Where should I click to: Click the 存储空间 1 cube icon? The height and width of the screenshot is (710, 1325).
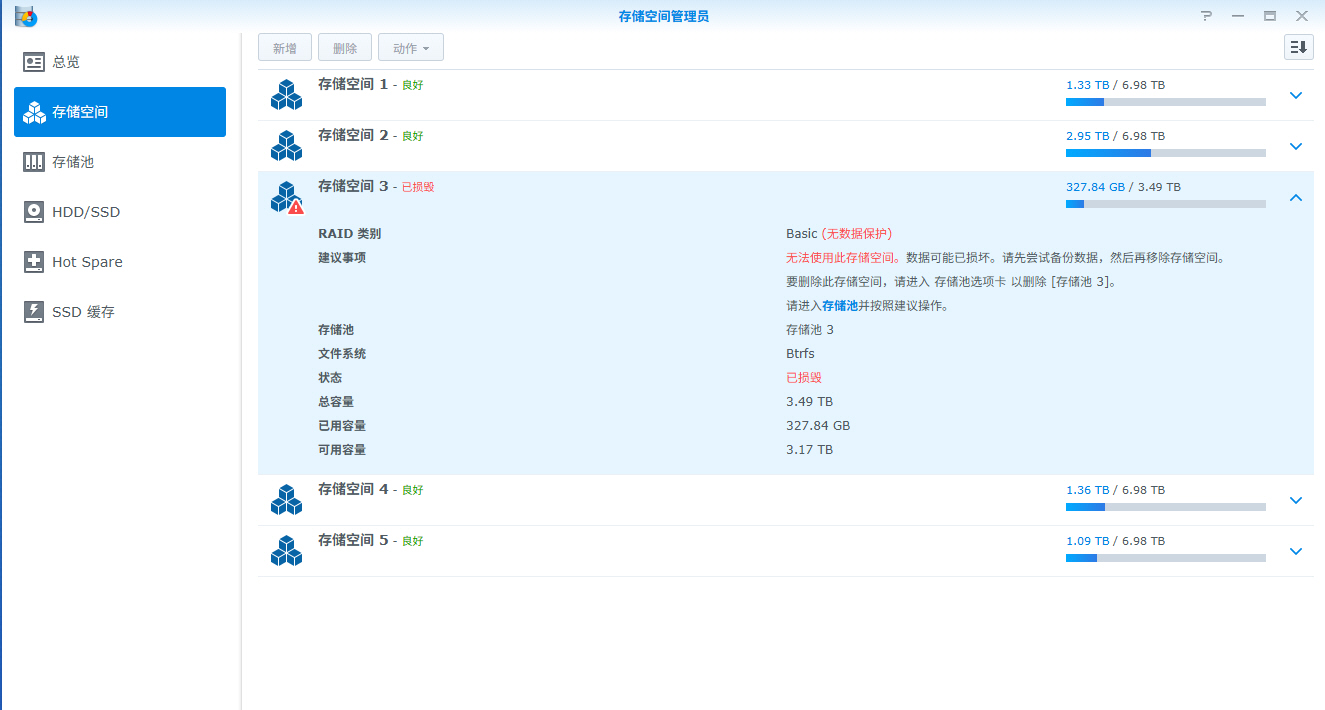point(286,95)
